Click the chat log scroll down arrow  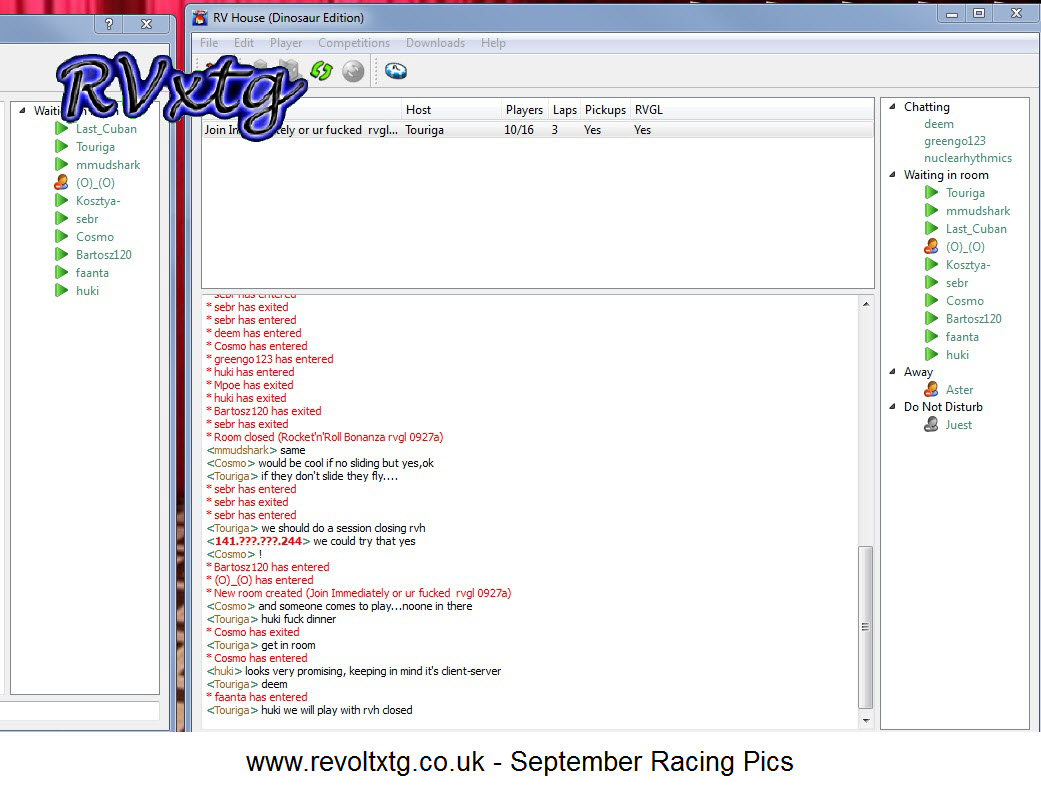pyautogui.click(x=866, y=720)
